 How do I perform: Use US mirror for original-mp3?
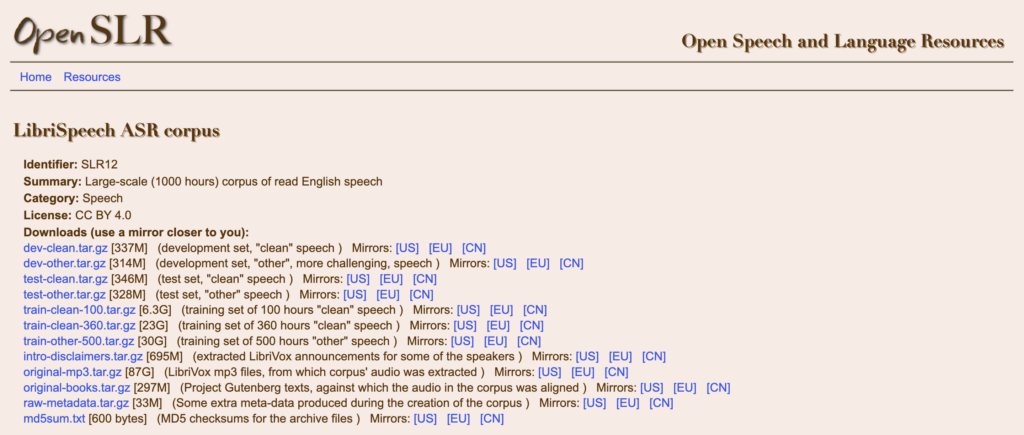point(550,372)
